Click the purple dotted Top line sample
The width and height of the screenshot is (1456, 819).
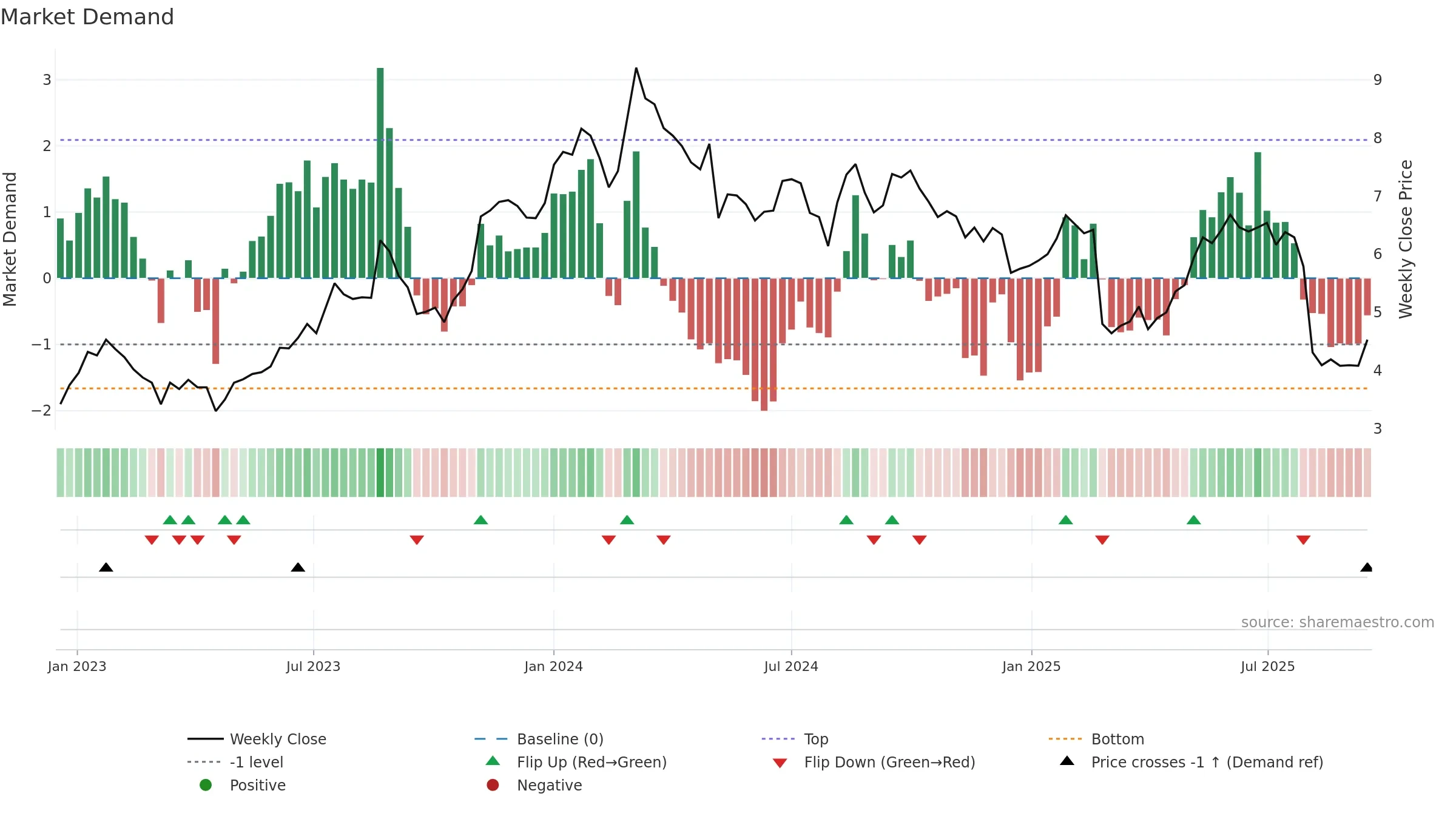click(778, 739)
